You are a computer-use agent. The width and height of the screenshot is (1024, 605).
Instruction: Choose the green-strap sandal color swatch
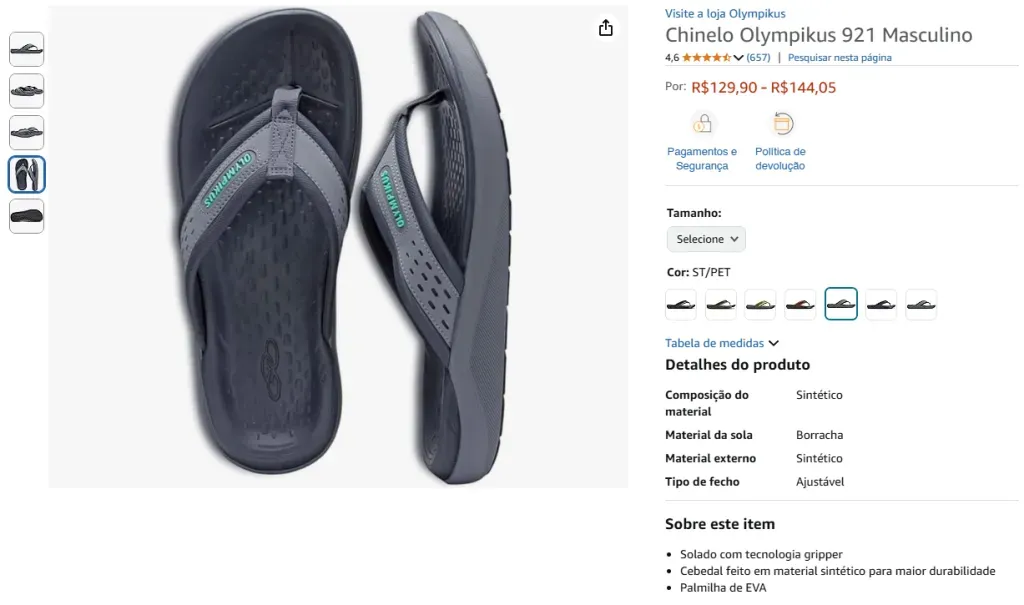[761, 304]
